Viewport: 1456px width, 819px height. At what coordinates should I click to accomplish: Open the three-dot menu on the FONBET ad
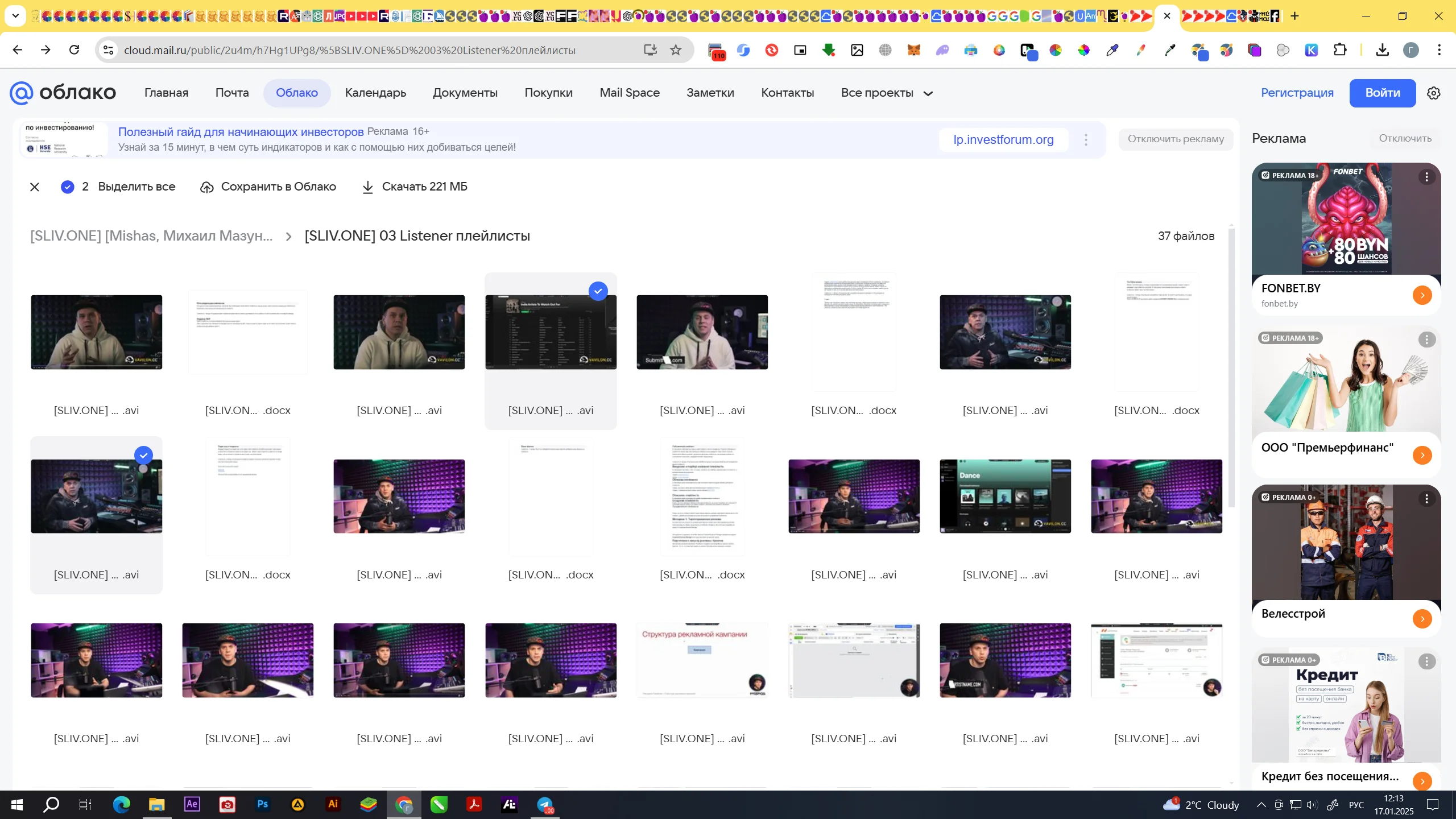tap(1426, 177)
